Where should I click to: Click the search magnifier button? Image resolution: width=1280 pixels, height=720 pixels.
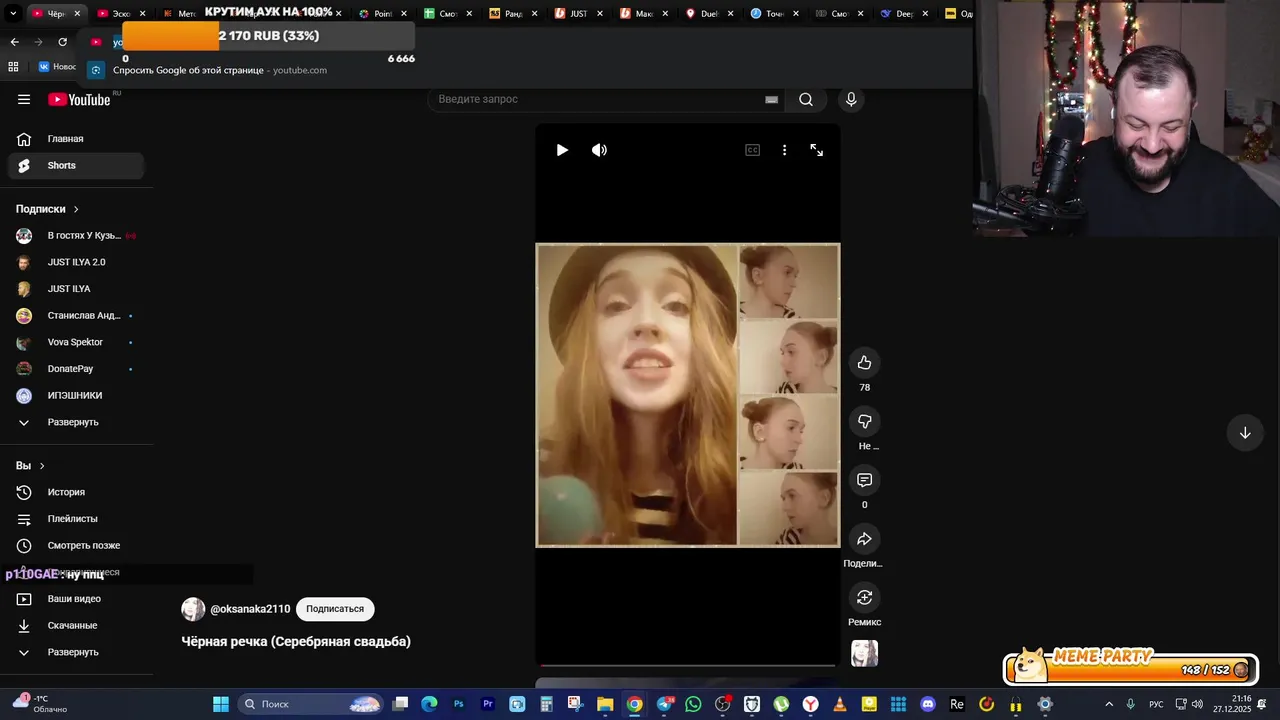[806, 99]
